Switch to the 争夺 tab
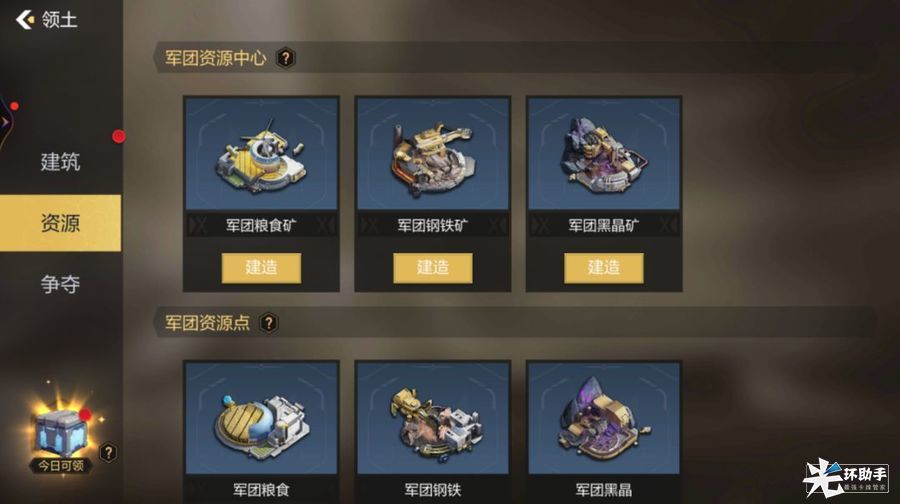The height and width of the screenshot is (504, 900). pyautogui.click(x=60, y=284)
